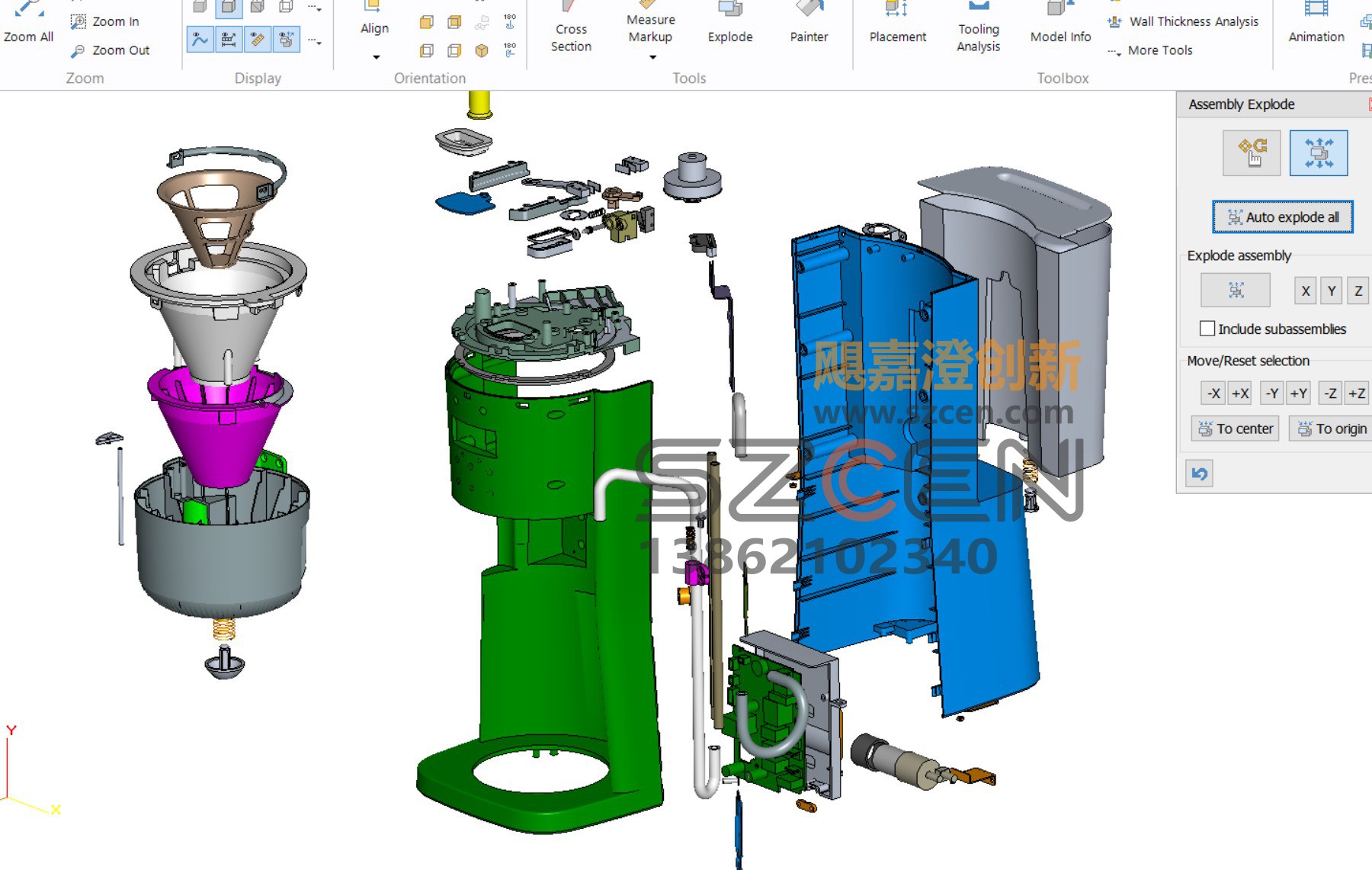This screenshot has height=870, width=1372.
Task: Select bottom-row first orange cube orientation view
Action: pos(427,51)
